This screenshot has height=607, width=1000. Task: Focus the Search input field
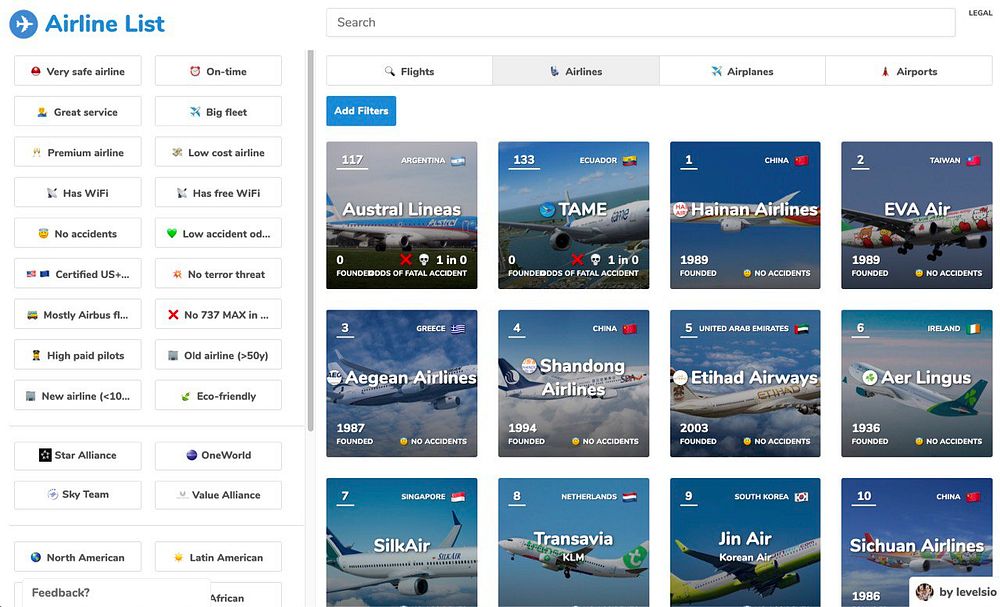(x=640, y=22)
